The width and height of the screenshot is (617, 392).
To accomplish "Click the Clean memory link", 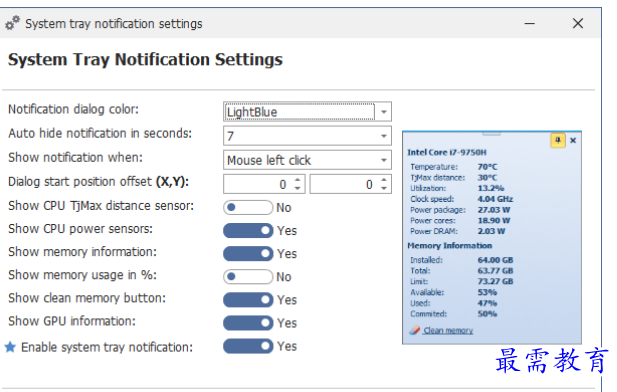I will coord(448,331).
